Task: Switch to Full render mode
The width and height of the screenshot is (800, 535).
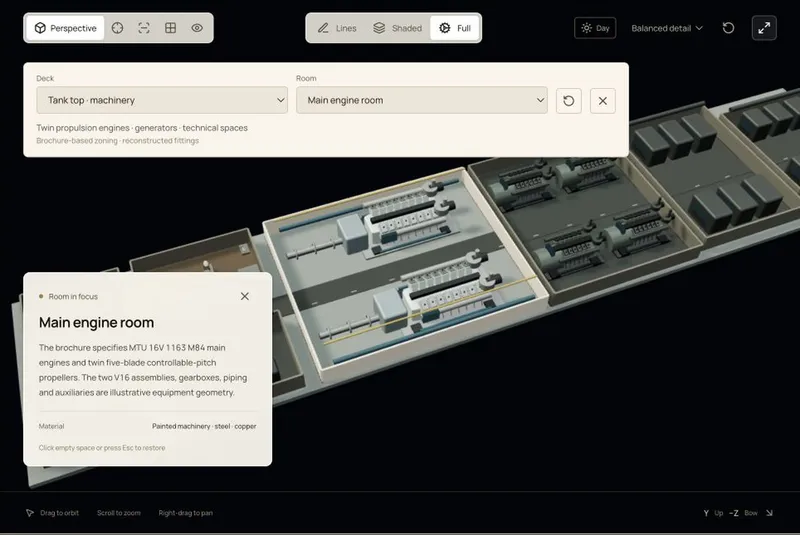Action: (455, 28)
